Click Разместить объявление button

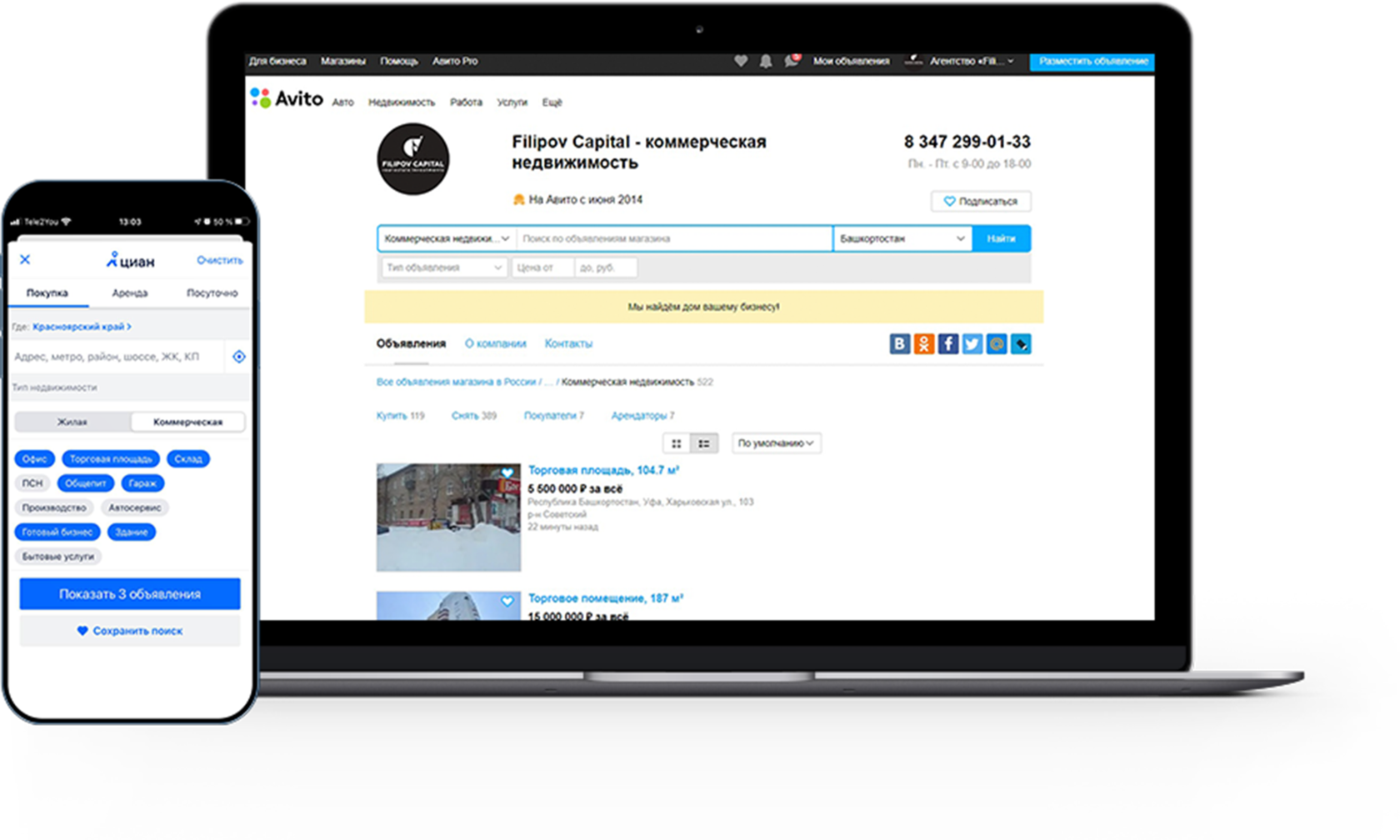(1092, 61)
